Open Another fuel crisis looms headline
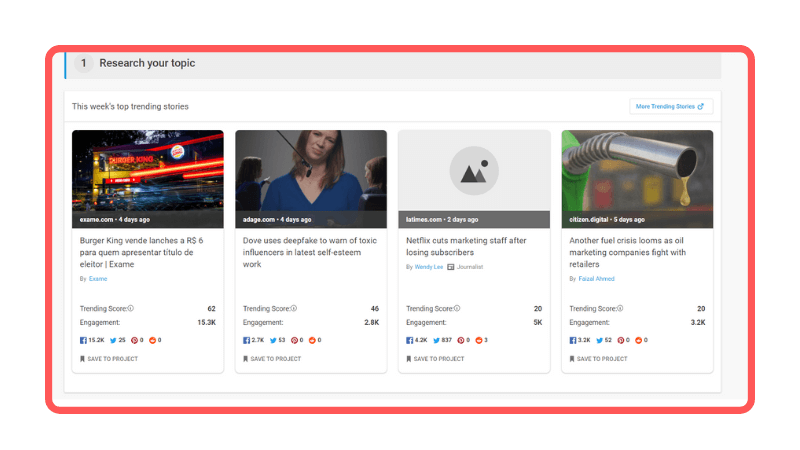The image size is (800, 450). [x=628, y=252]
